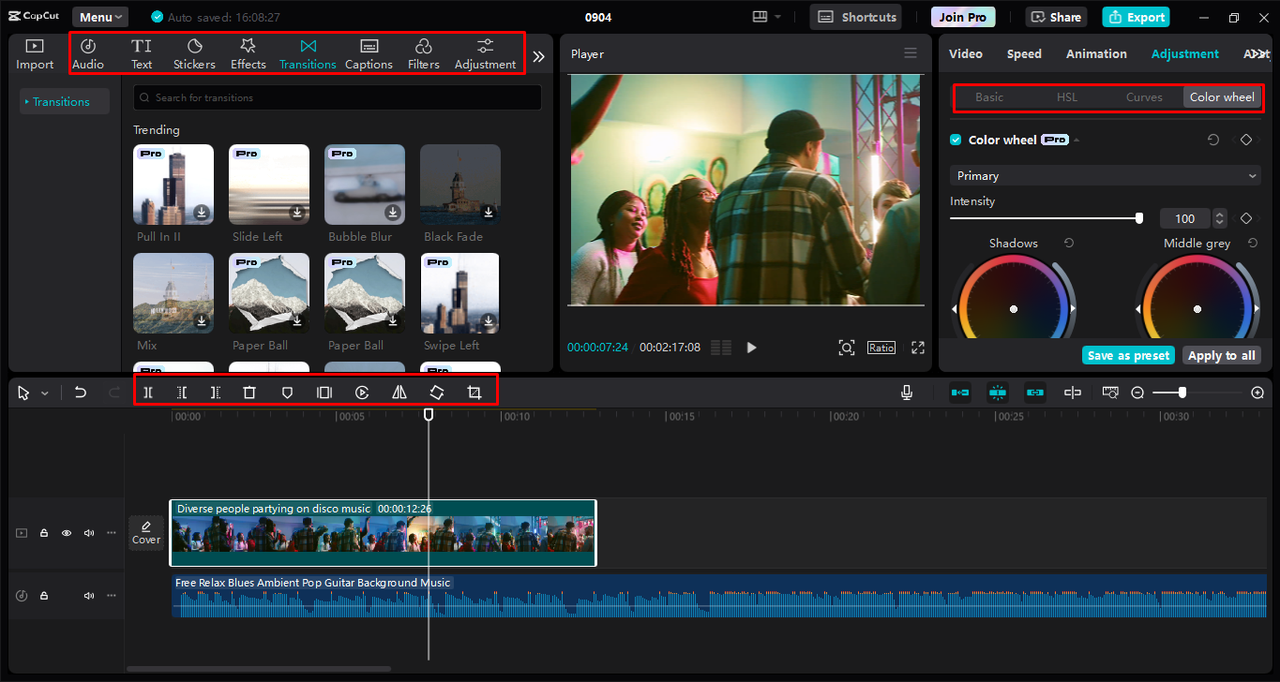Mute the music audio track
This screenshot has height=682, width=1280.
pyautogui.click(x=89, y=595)
